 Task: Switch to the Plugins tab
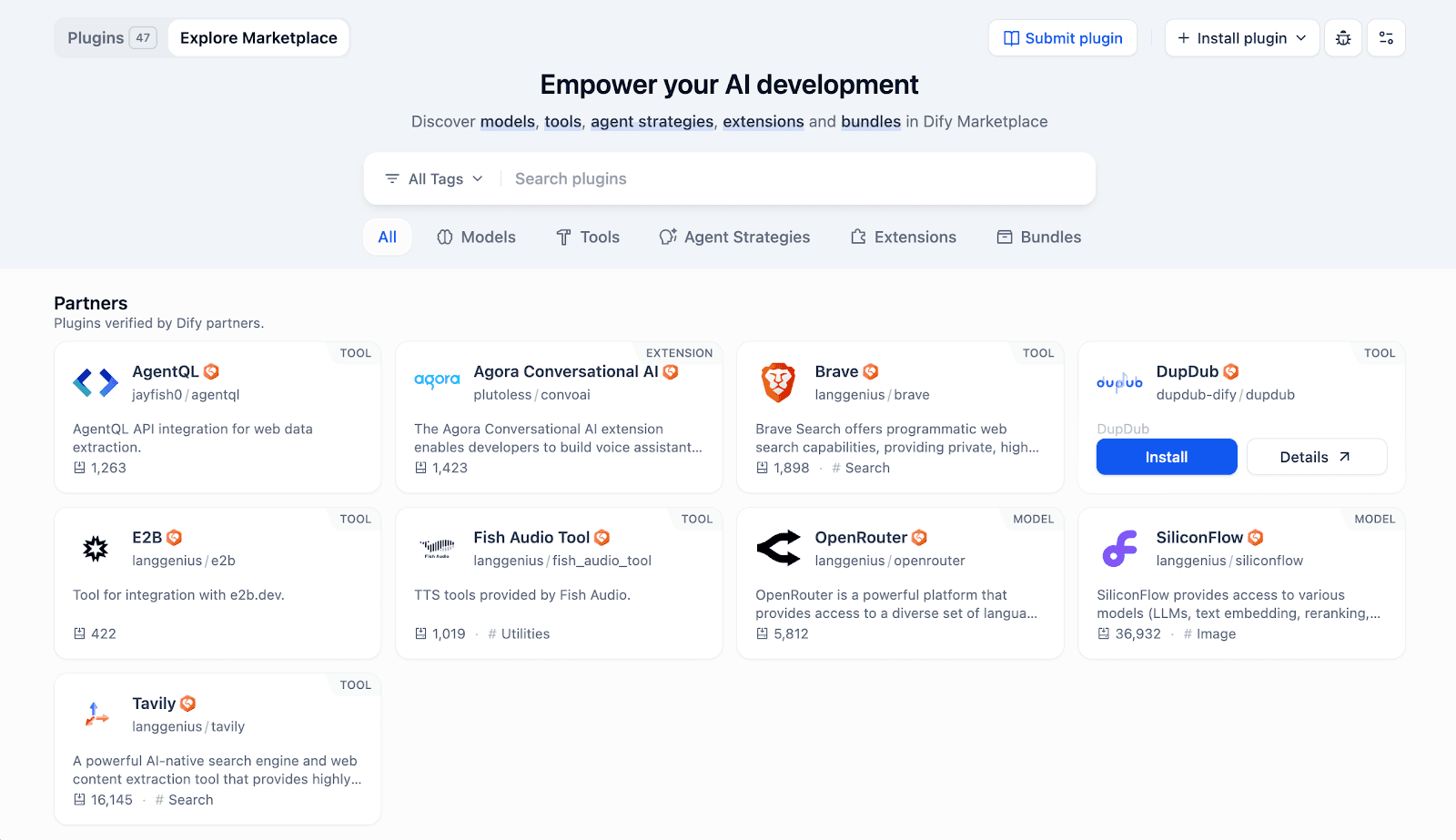tap(111, 38)
